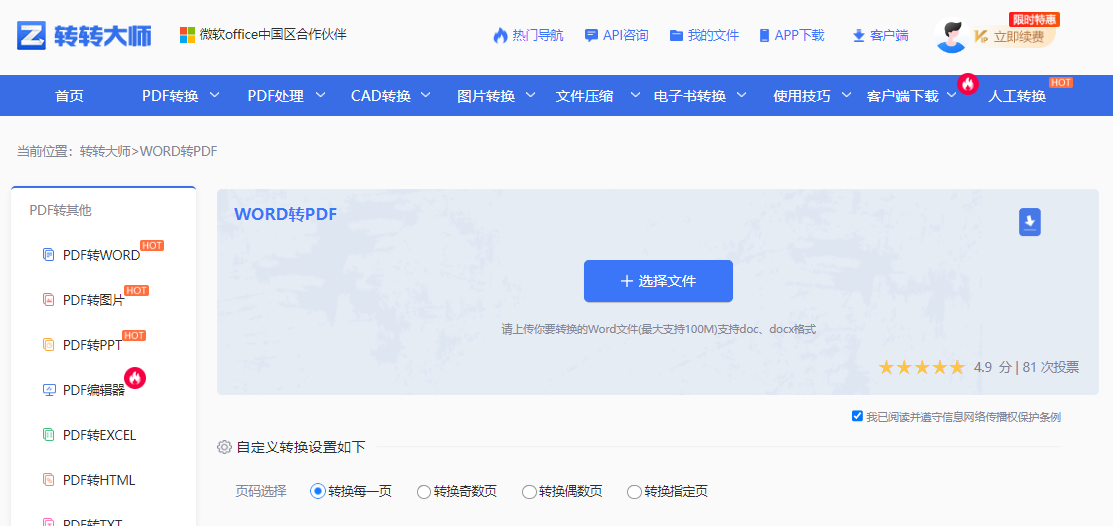Select the 转换奇数页 radio button
The height and width of the screenshot is (526, 1113).
424,491
